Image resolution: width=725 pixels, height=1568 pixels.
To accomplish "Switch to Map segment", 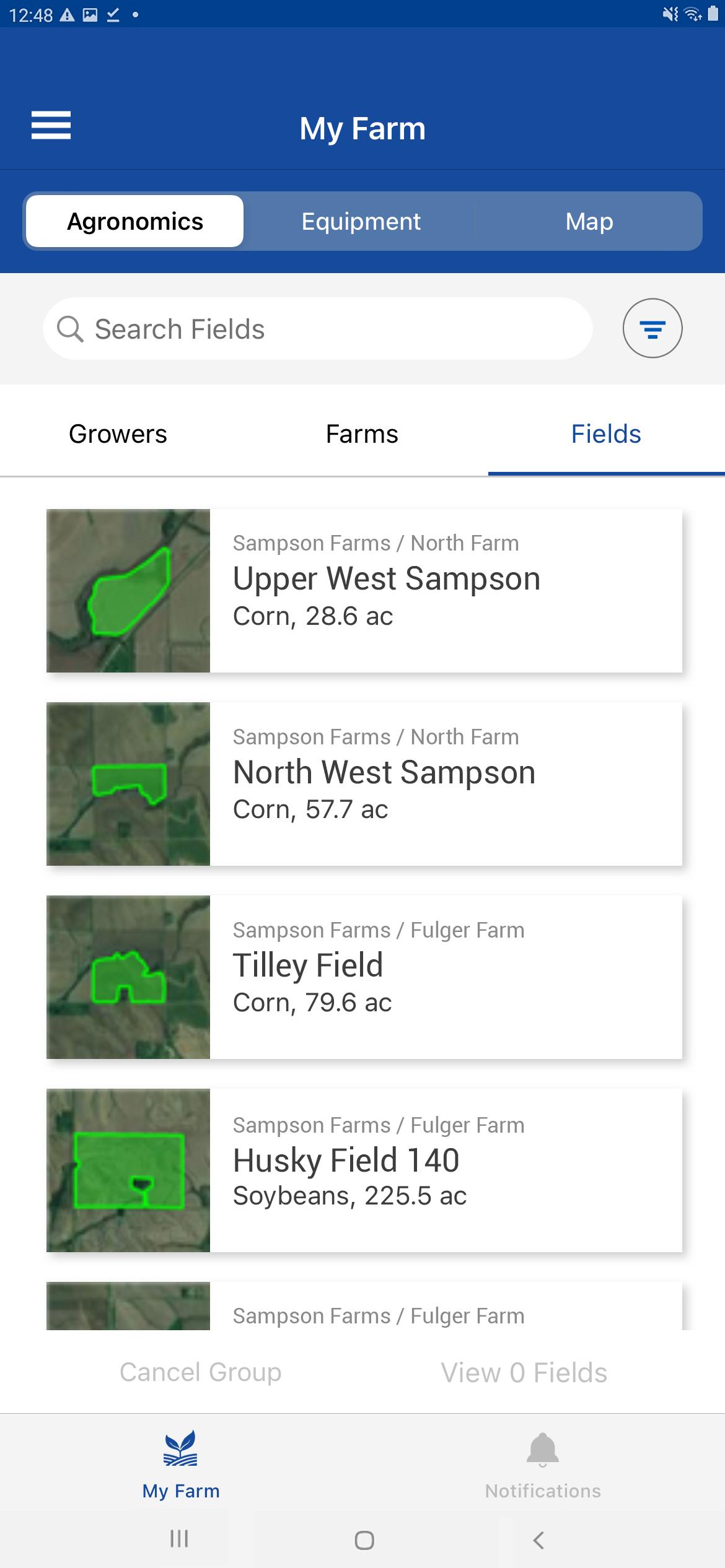I will pyautogui.click(x=589, y=221).
